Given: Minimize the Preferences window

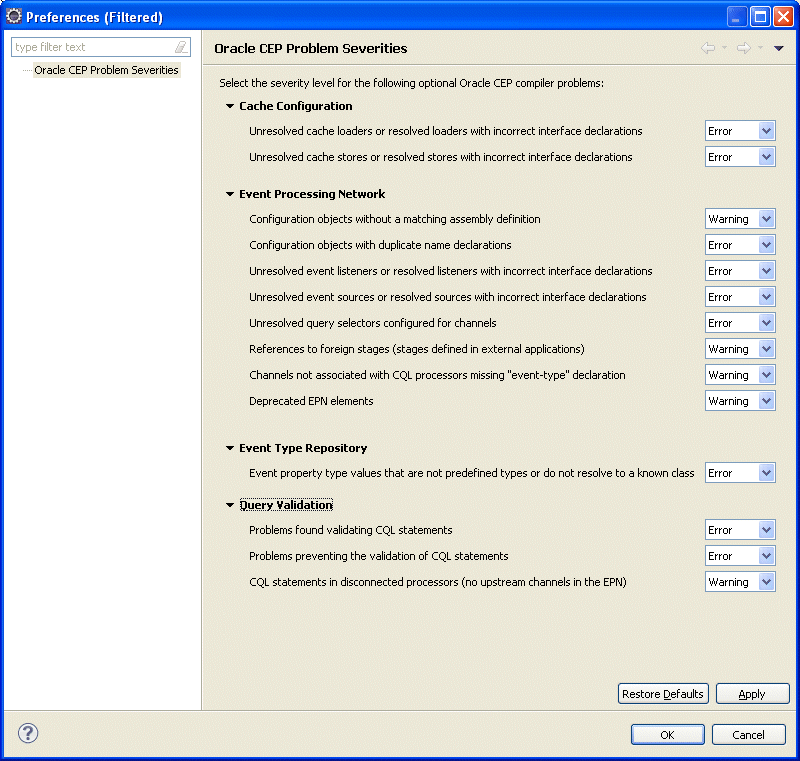Looking at the screenshot, I should point(737,17).
